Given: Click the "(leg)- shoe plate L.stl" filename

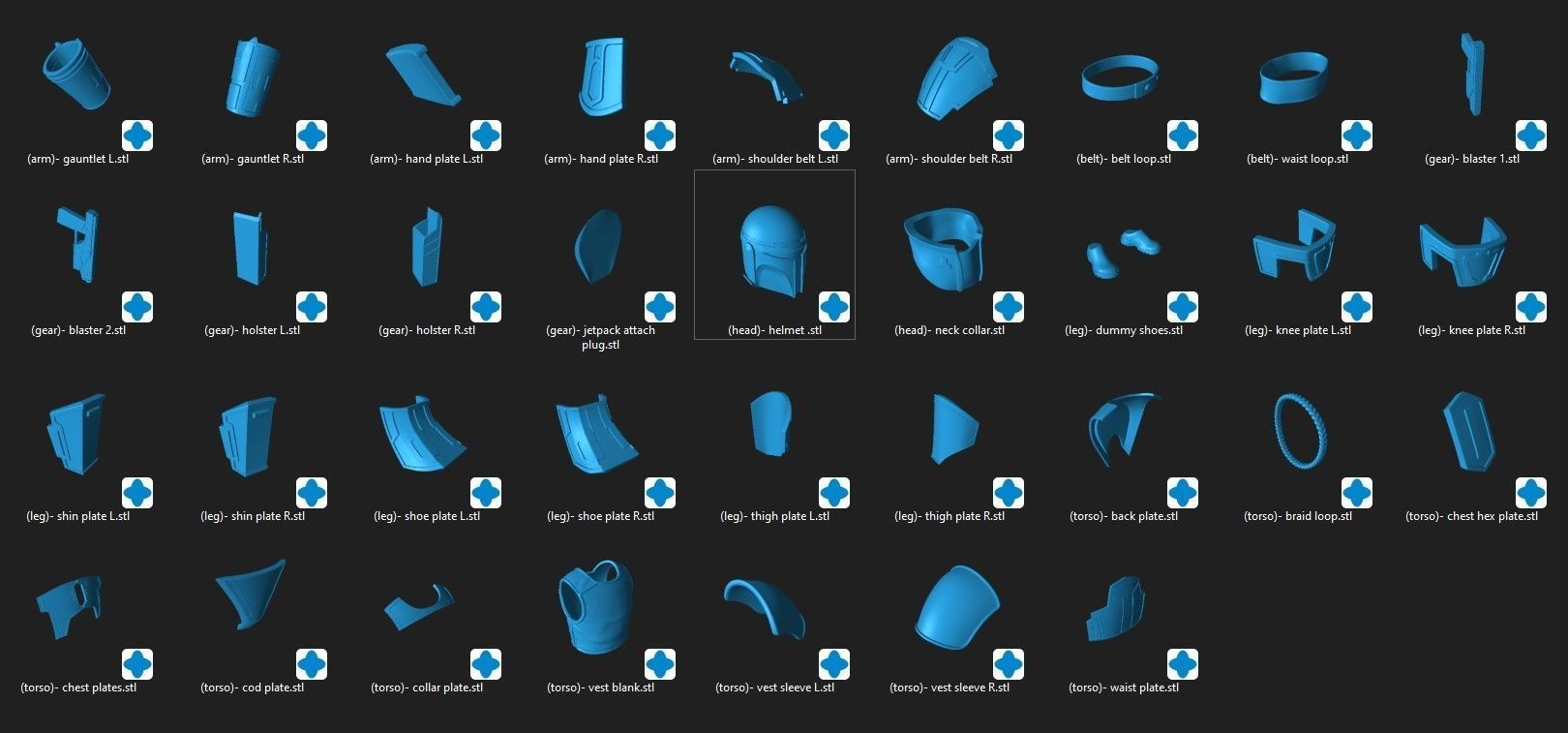Looking at the screenshot, I should point(427,516).
